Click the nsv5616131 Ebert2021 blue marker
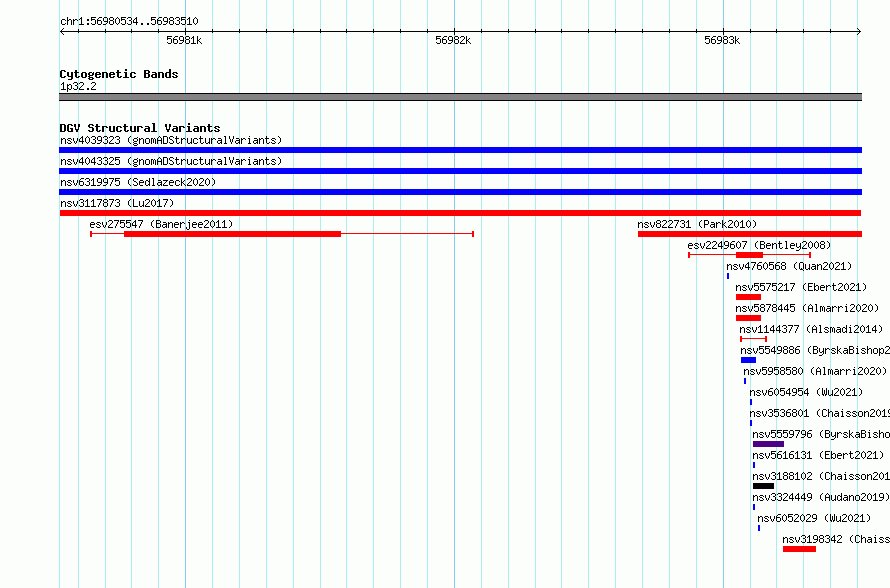 click(754, 465)
